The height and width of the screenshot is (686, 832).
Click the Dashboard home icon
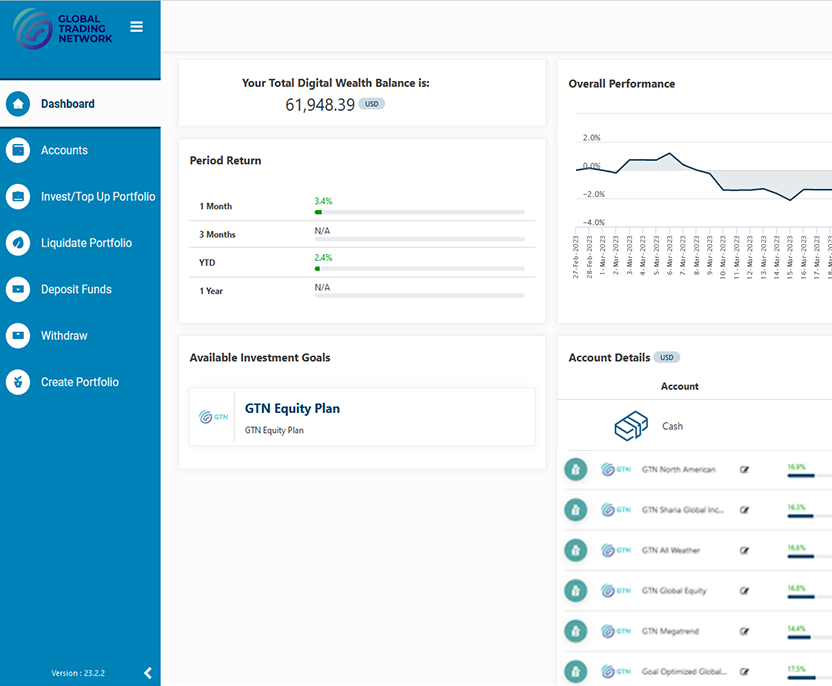coord(18,103)
